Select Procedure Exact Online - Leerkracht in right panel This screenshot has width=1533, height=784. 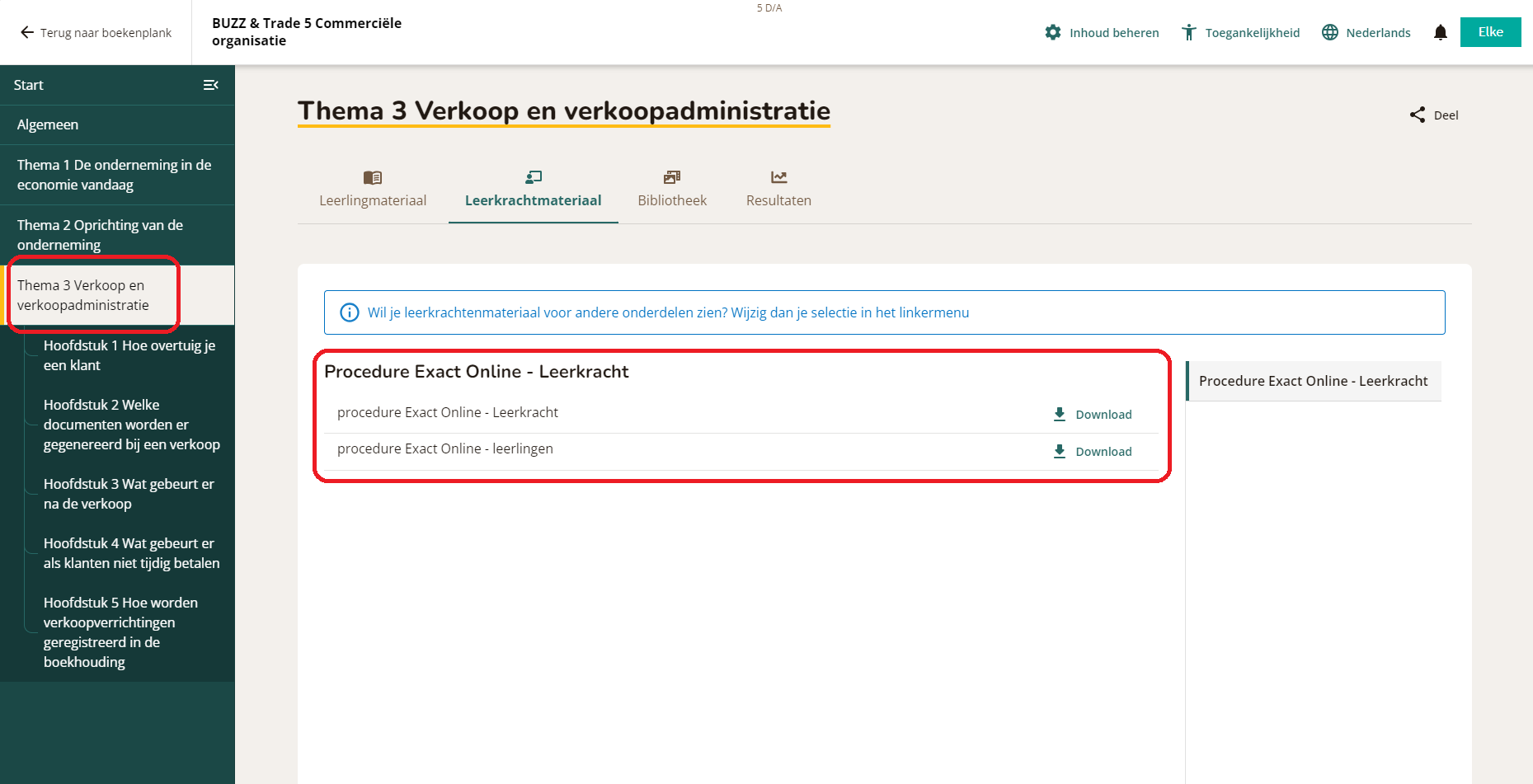click(1313, 381)
